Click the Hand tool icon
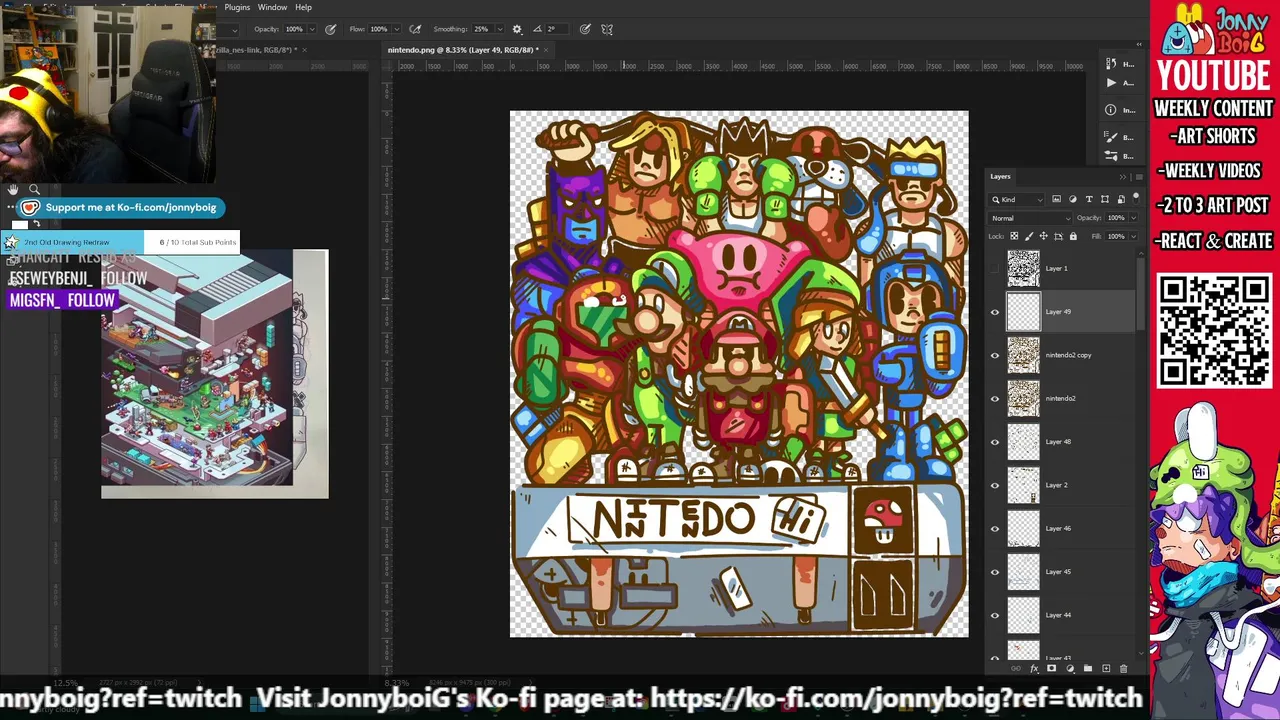Image resolution: width=1280 pixels, height=720 pixels. click(x=13, y=189)
